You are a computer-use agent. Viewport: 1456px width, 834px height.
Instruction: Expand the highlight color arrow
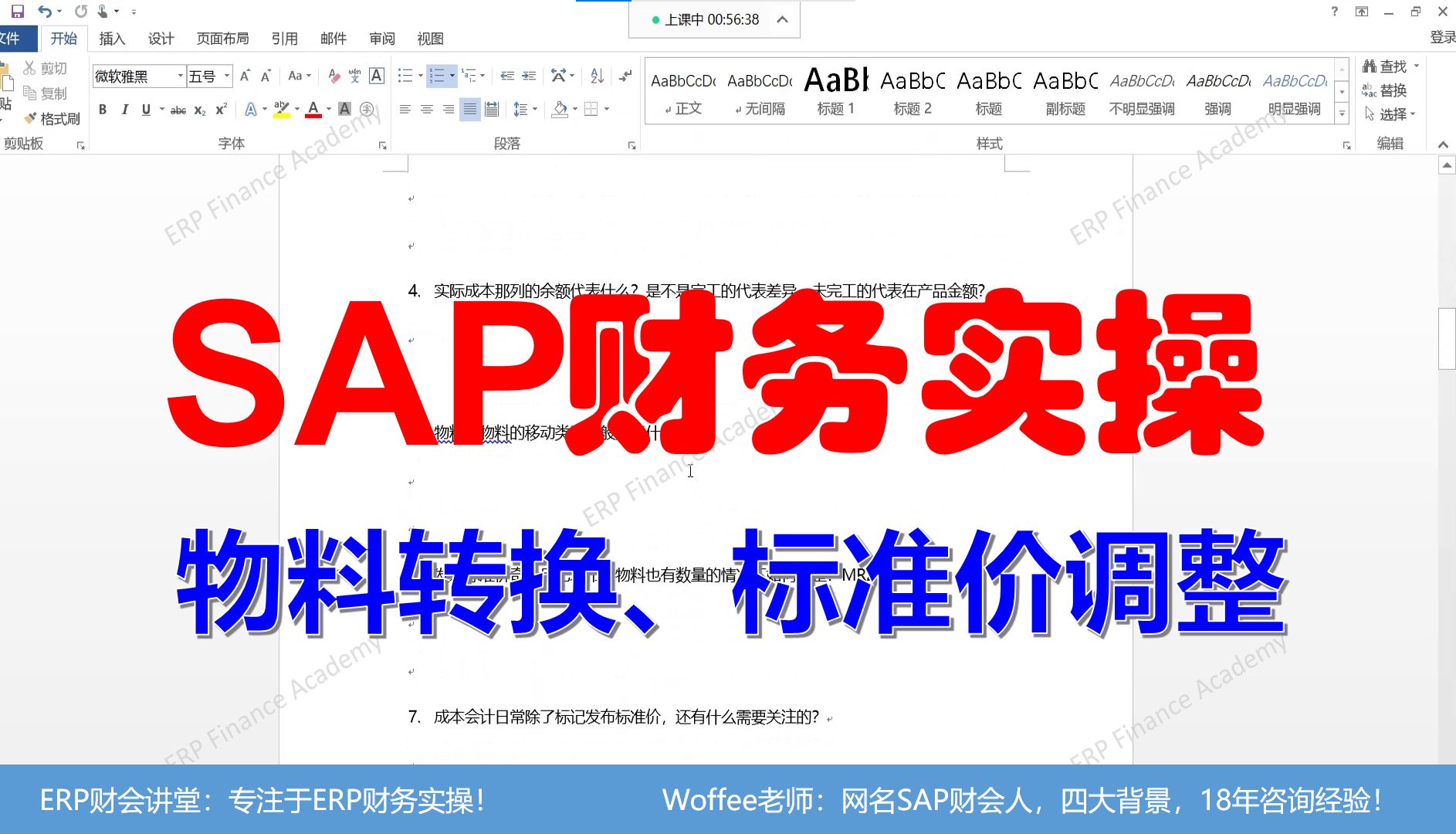click(297, 110)
